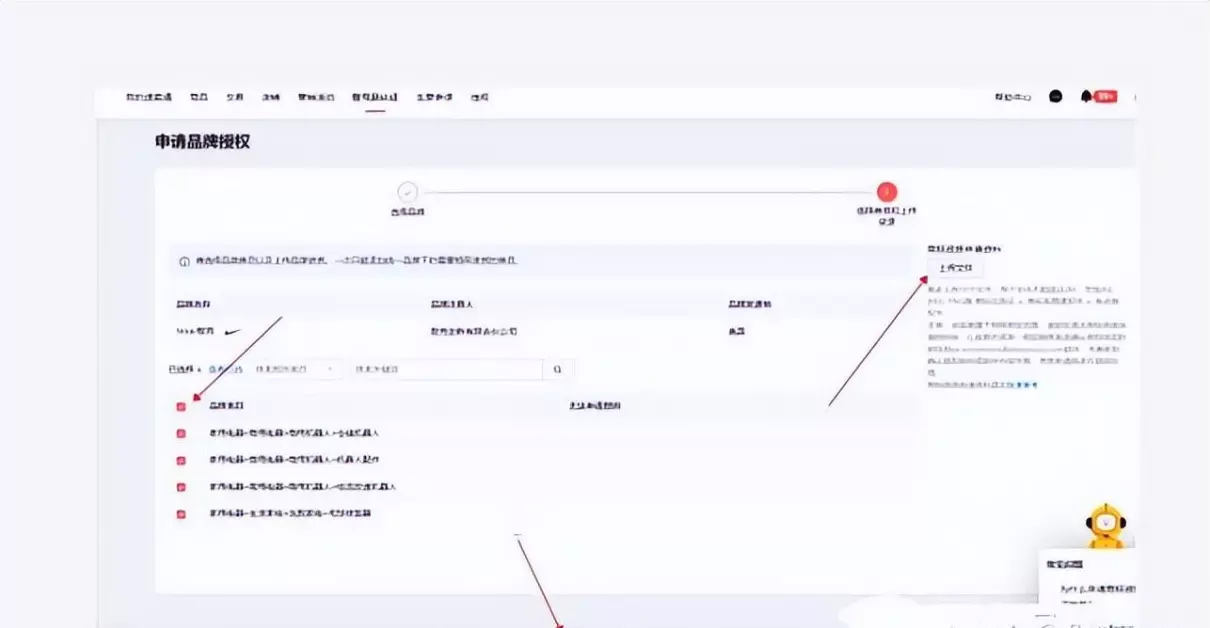Image resolution: width=1210 pixels, height=628 pixels.
Task: Uncheck the third category row checkbox
Action: [181, 488]
